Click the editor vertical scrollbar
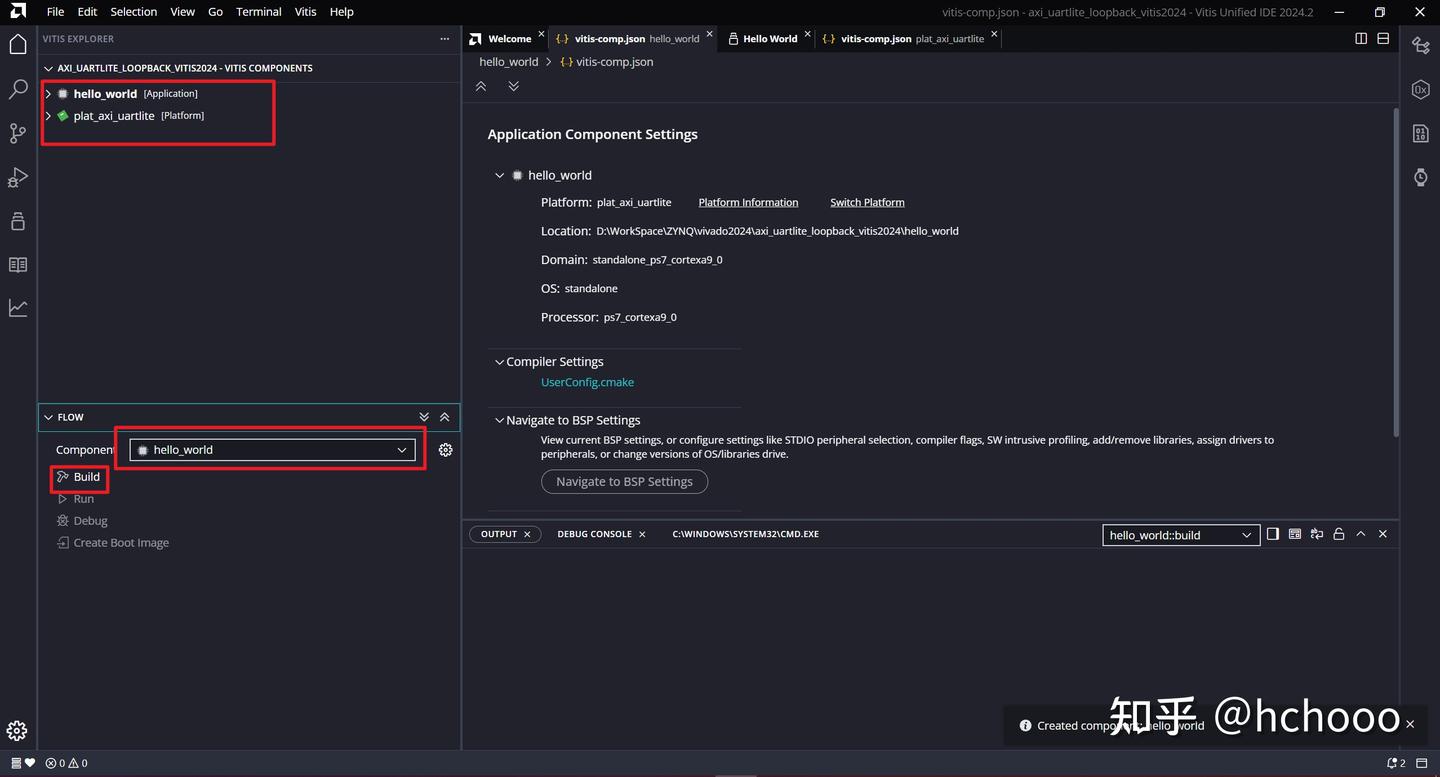The width and height of the screenshot is (1440, 777). [x=1396, y=272]
